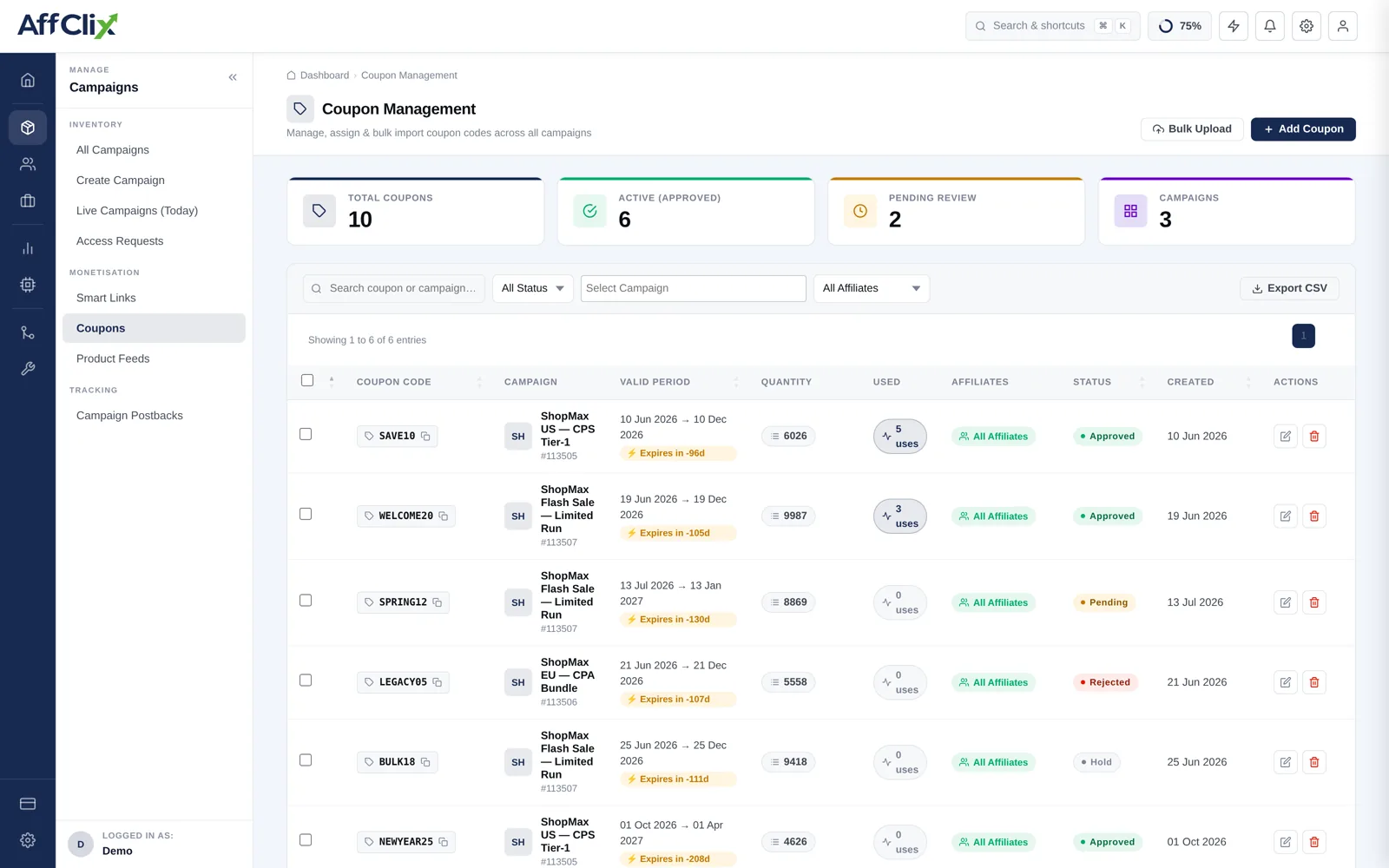The image size is (1389, 868).
Task: Check the SAVE10 row checkbox
Action: [x=306, y=434]
